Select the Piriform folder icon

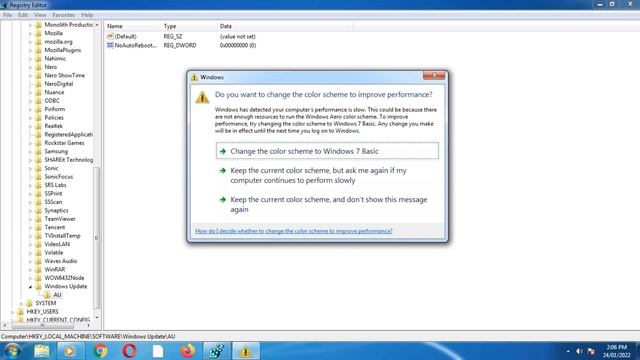(38, 109)
